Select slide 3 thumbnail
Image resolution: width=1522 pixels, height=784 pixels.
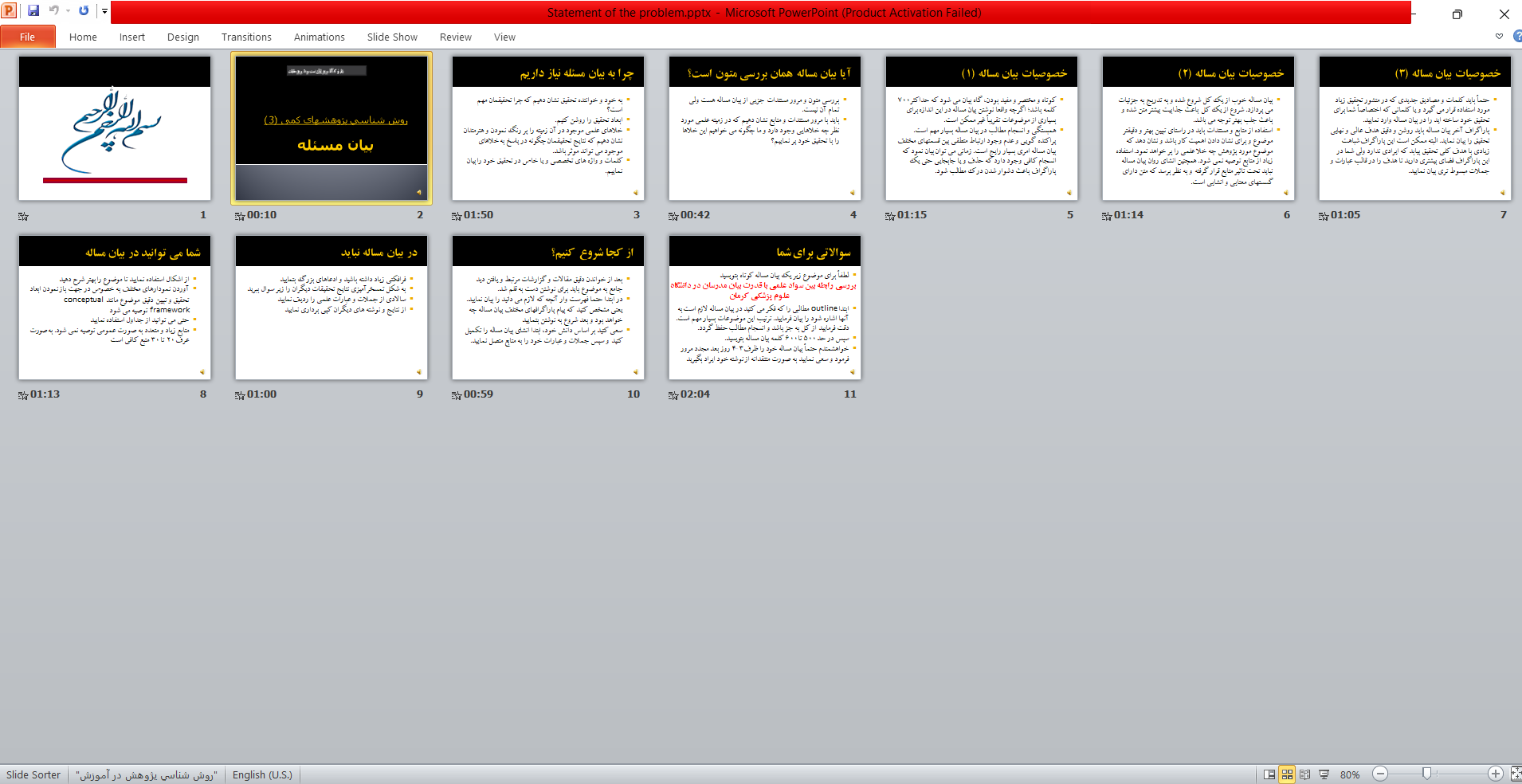[x=548, y=127]
